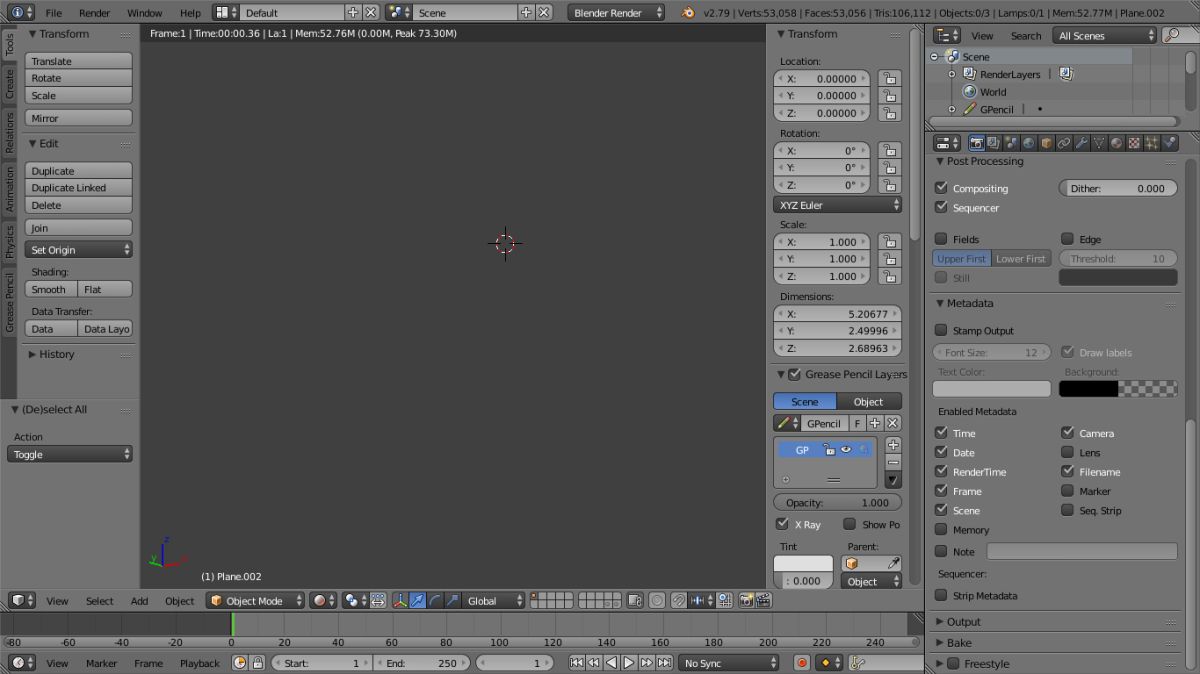1200x674 pixels.
Task: Select the translate manipulator arrow icon
Action: (417, 601)
